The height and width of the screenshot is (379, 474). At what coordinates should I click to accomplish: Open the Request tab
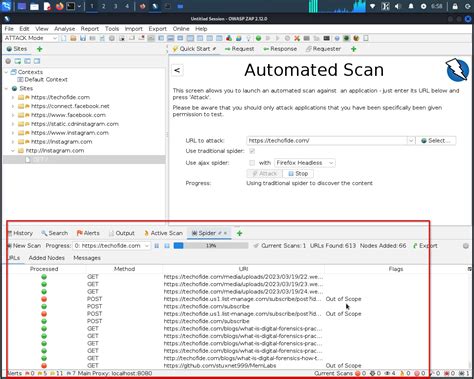239,49
